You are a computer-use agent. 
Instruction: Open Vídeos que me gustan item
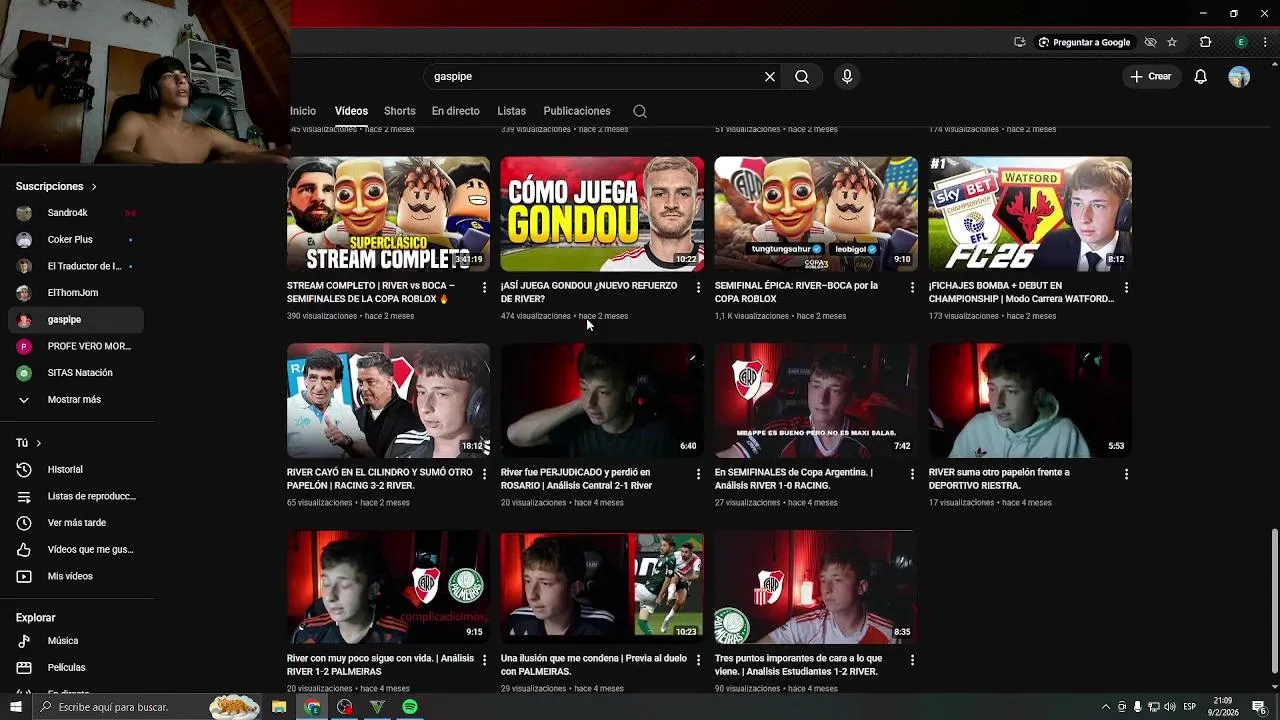pos(76,549)
